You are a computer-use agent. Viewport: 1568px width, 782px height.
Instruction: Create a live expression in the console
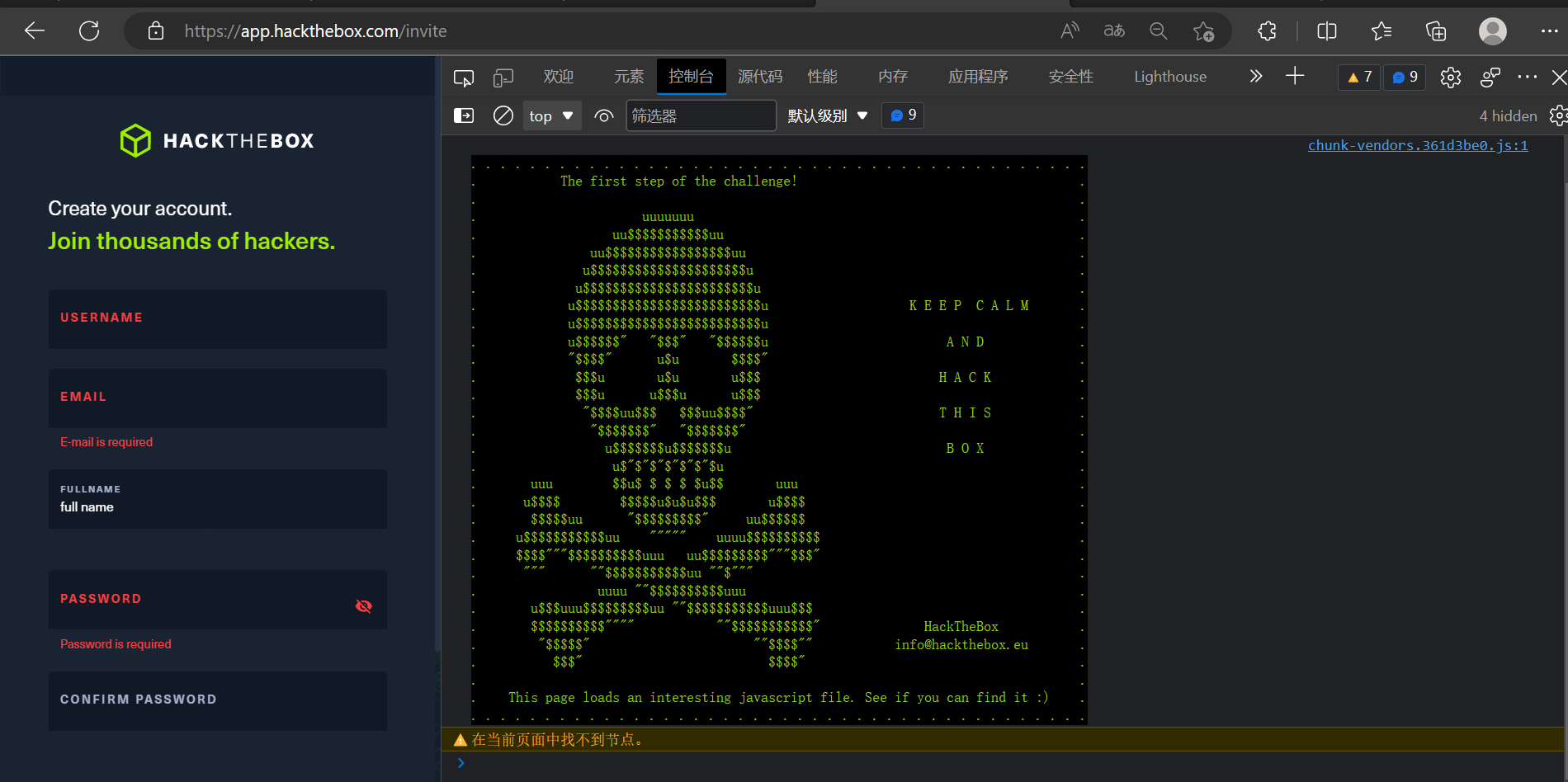[603, 115]
